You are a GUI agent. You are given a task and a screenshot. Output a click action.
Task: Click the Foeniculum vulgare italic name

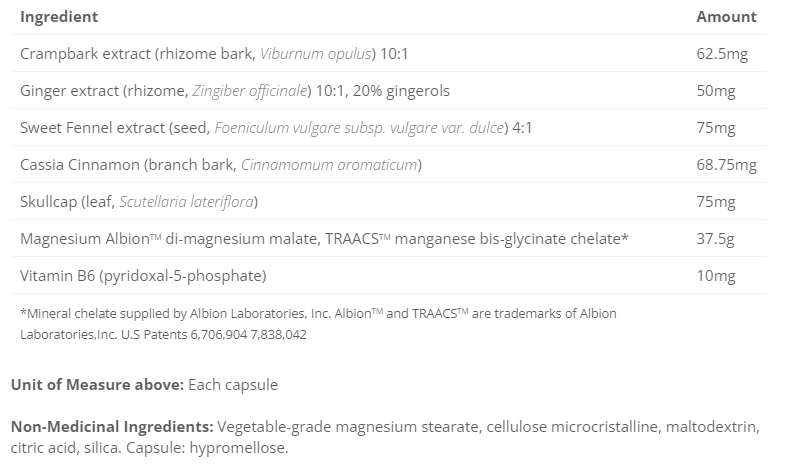click(359, 128)
